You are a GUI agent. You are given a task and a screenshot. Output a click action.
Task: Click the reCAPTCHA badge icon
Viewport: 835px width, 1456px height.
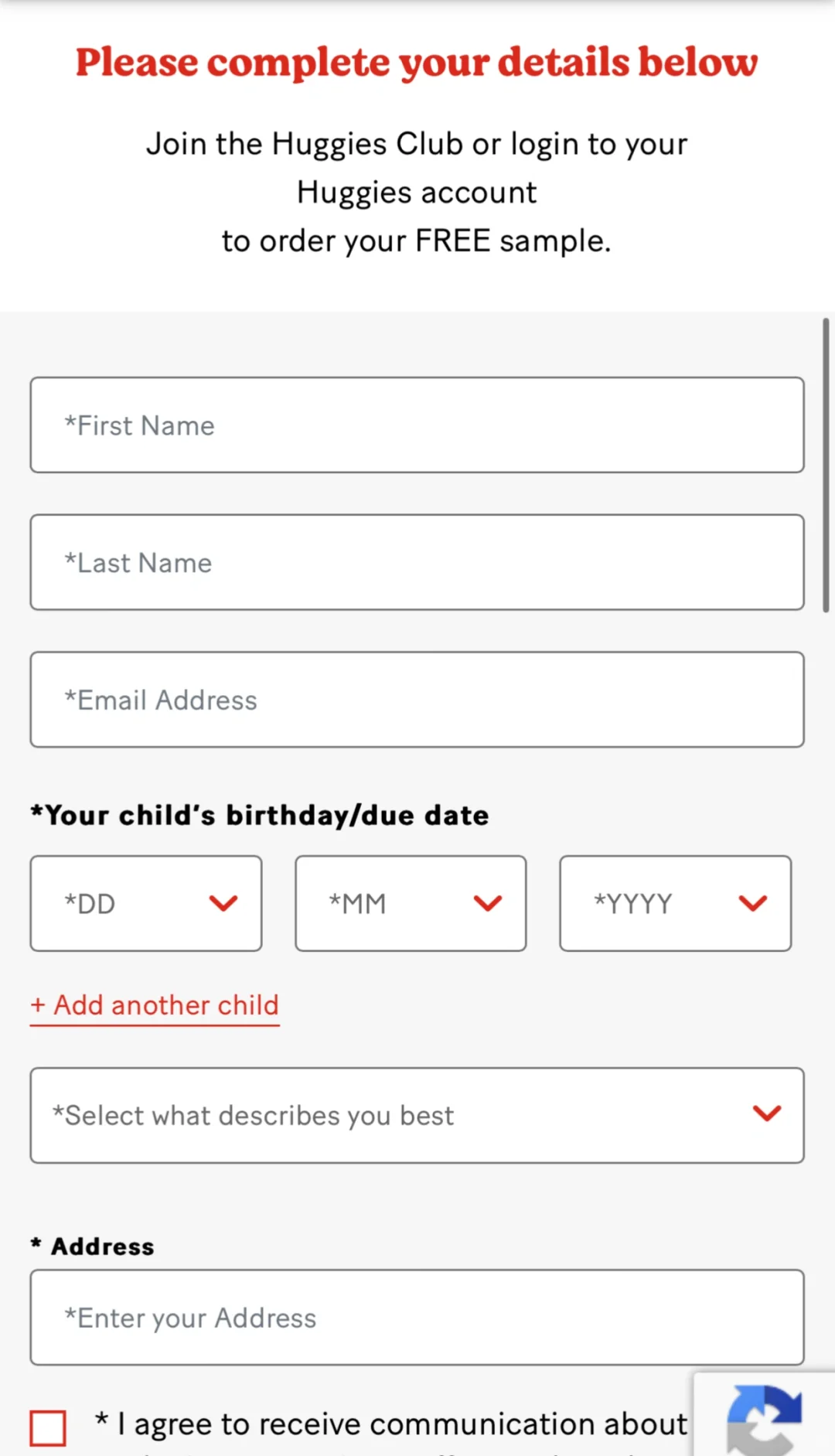point(764,1421)
